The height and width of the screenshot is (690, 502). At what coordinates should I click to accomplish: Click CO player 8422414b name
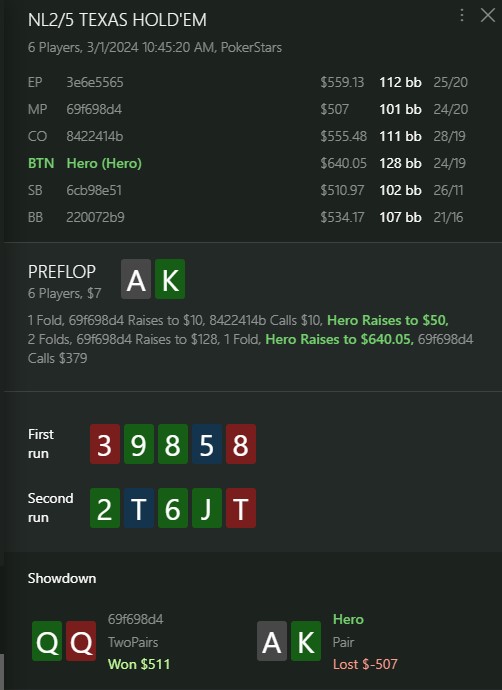[x=95, y=136]
